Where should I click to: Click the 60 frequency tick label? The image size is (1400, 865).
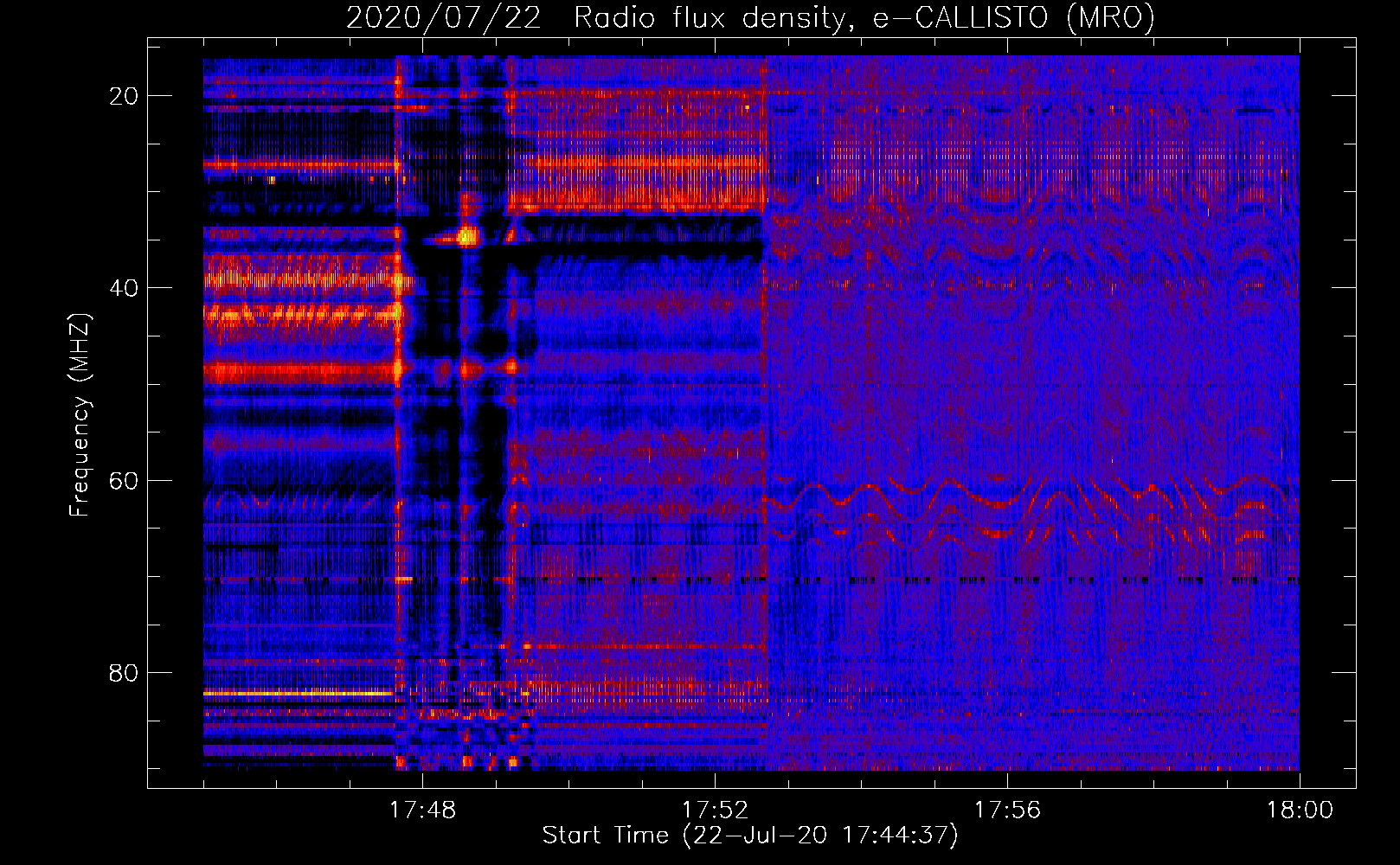(x=124, y=480)
